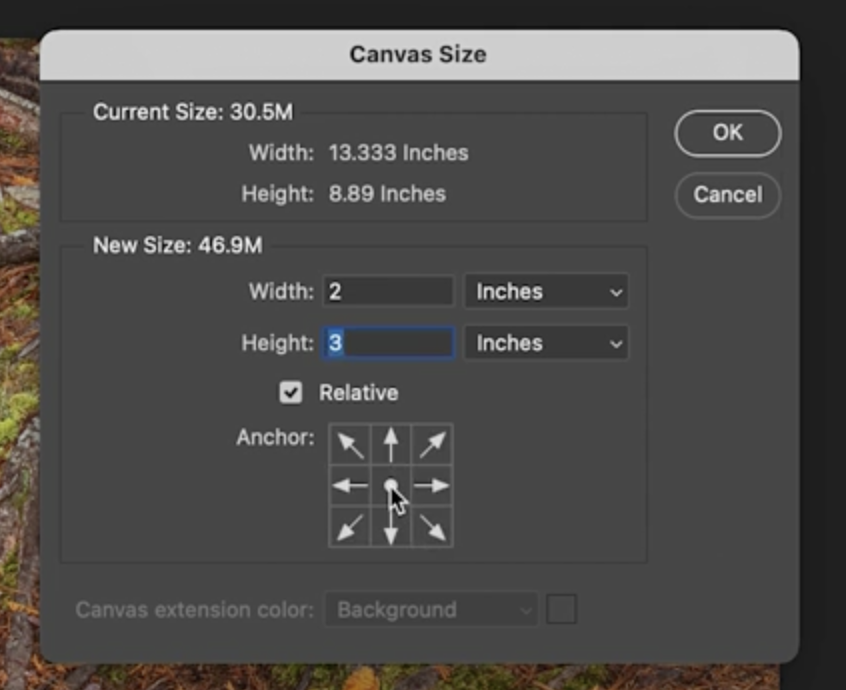Set anchor to top-right arrow

432,445
